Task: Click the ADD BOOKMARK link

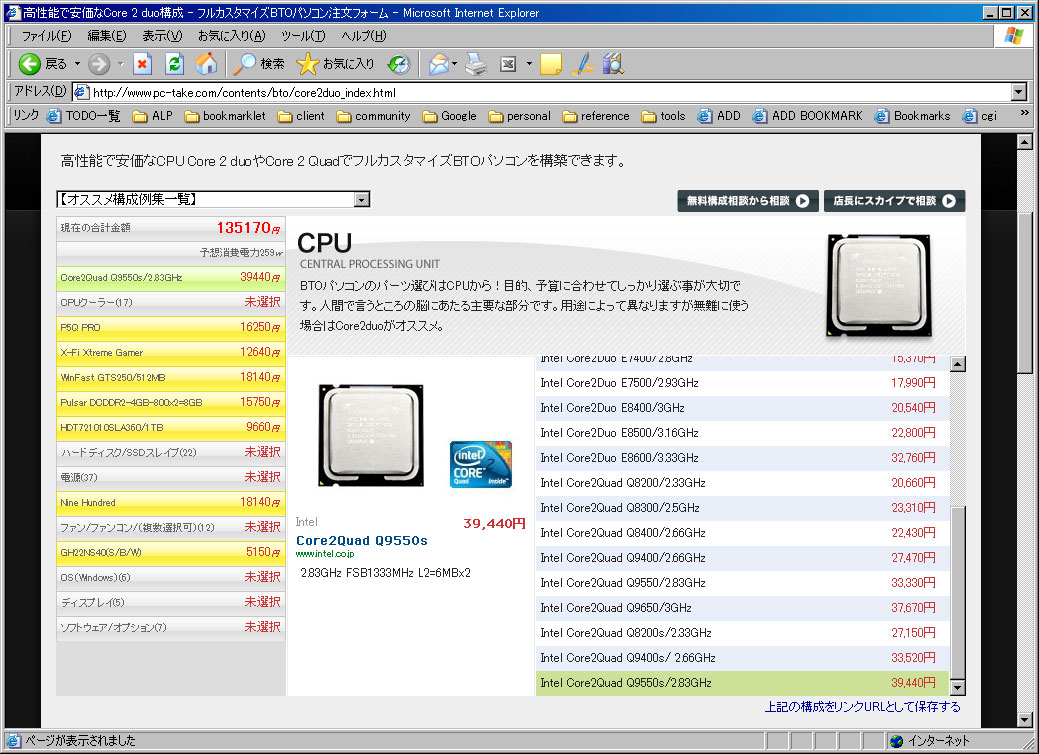Action: pos(807,116)
